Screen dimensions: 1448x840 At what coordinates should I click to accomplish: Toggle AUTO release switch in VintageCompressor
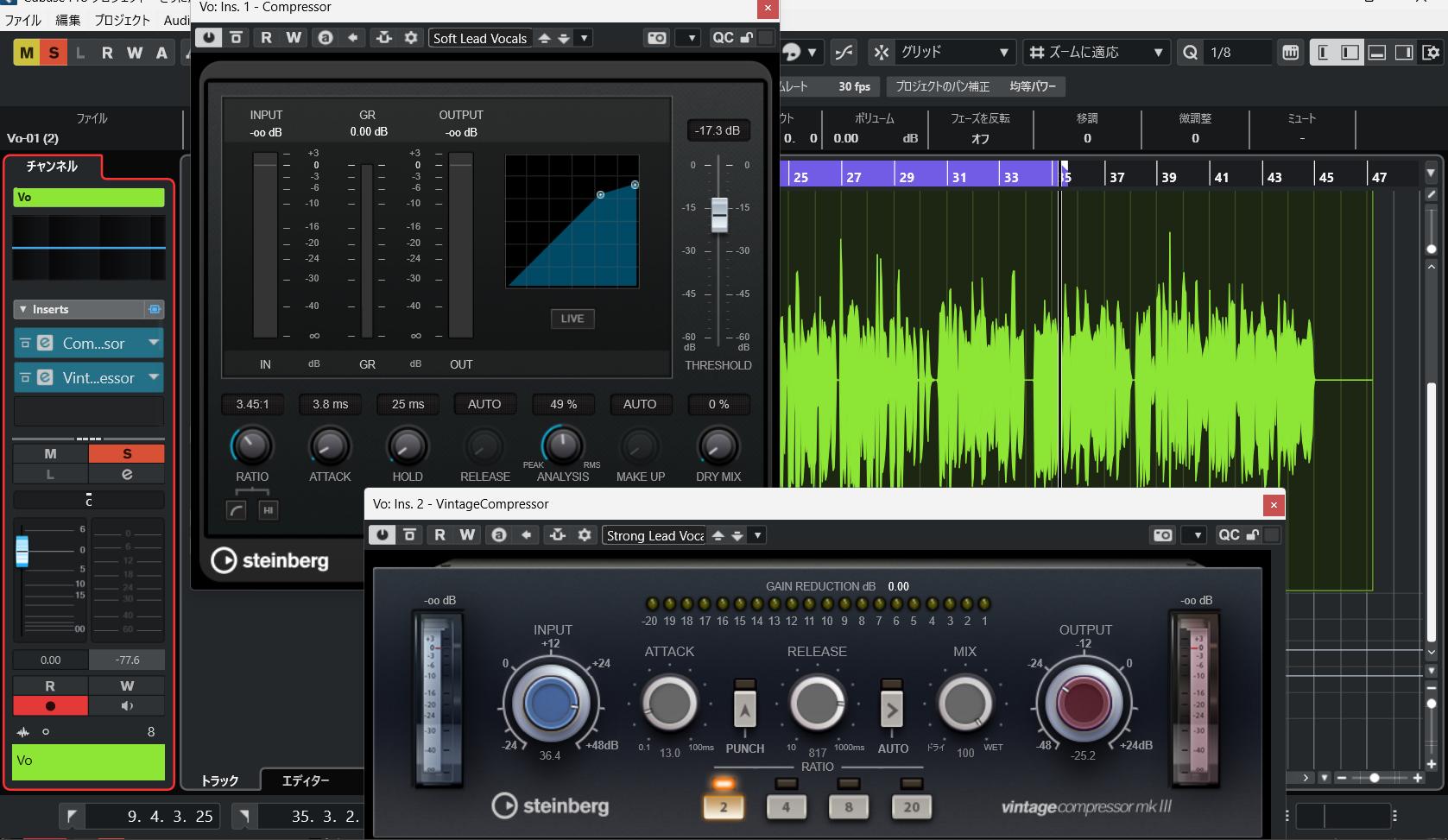pos(892,710)
